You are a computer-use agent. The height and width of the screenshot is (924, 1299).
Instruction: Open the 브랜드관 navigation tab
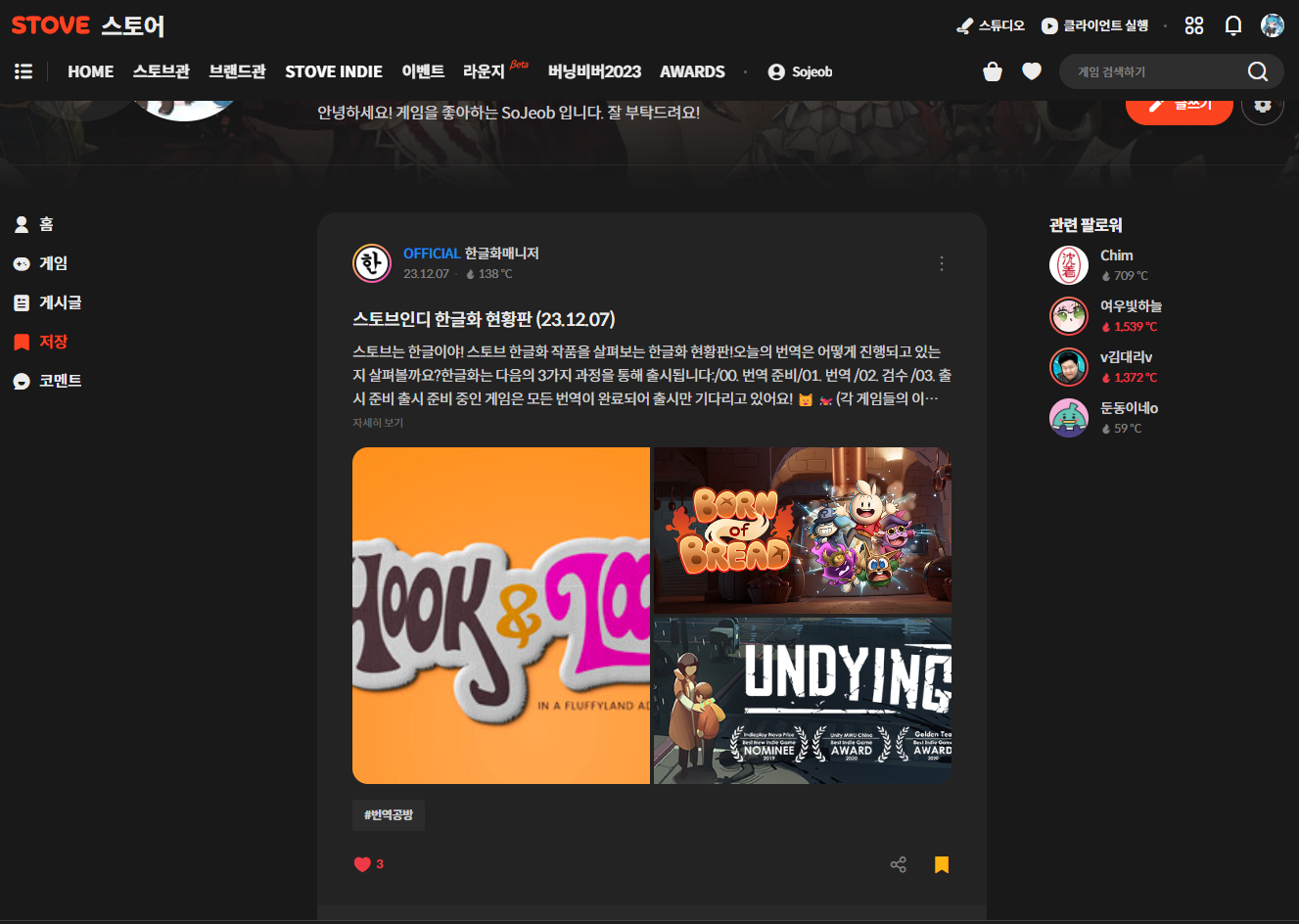238,71
